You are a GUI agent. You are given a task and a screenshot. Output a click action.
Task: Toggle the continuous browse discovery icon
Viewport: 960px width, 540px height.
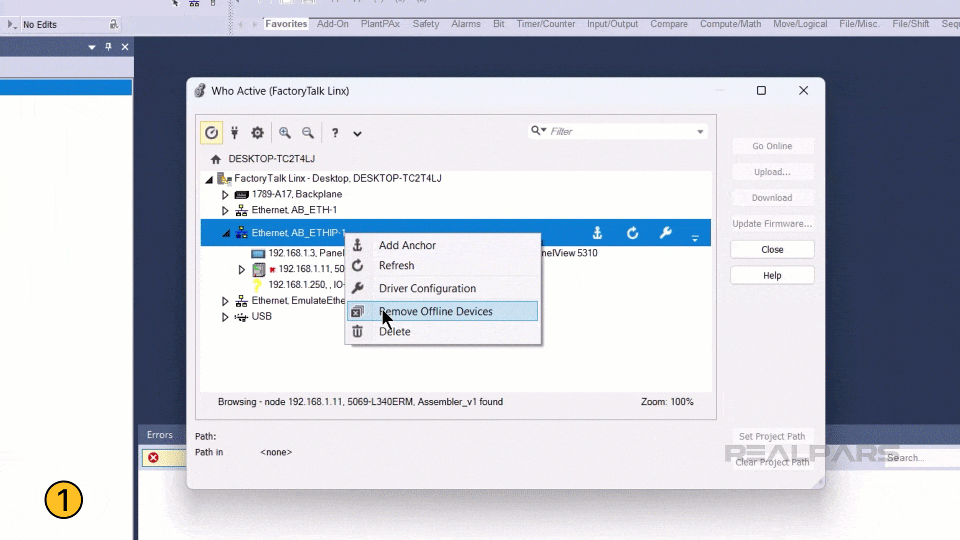(x=211, y=132)
